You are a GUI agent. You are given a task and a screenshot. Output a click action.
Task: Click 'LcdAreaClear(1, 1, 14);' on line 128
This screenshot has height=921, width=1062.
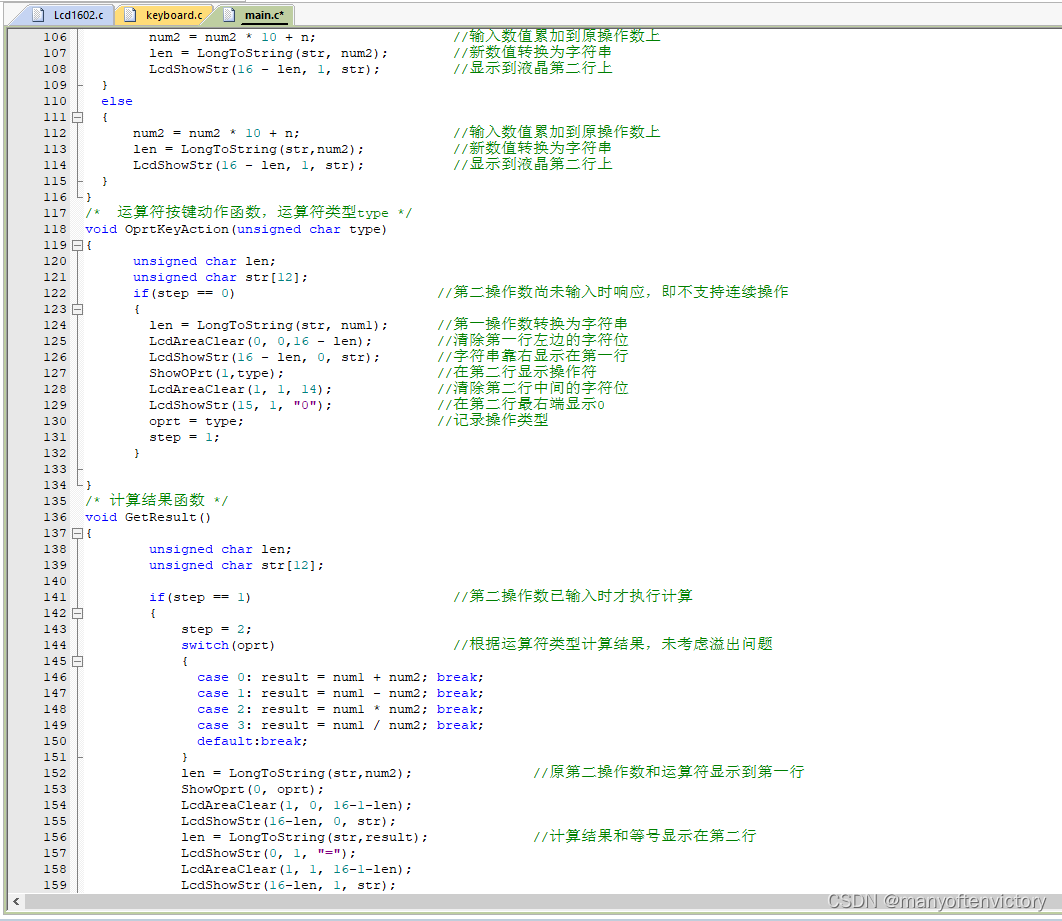click(240, 389)
